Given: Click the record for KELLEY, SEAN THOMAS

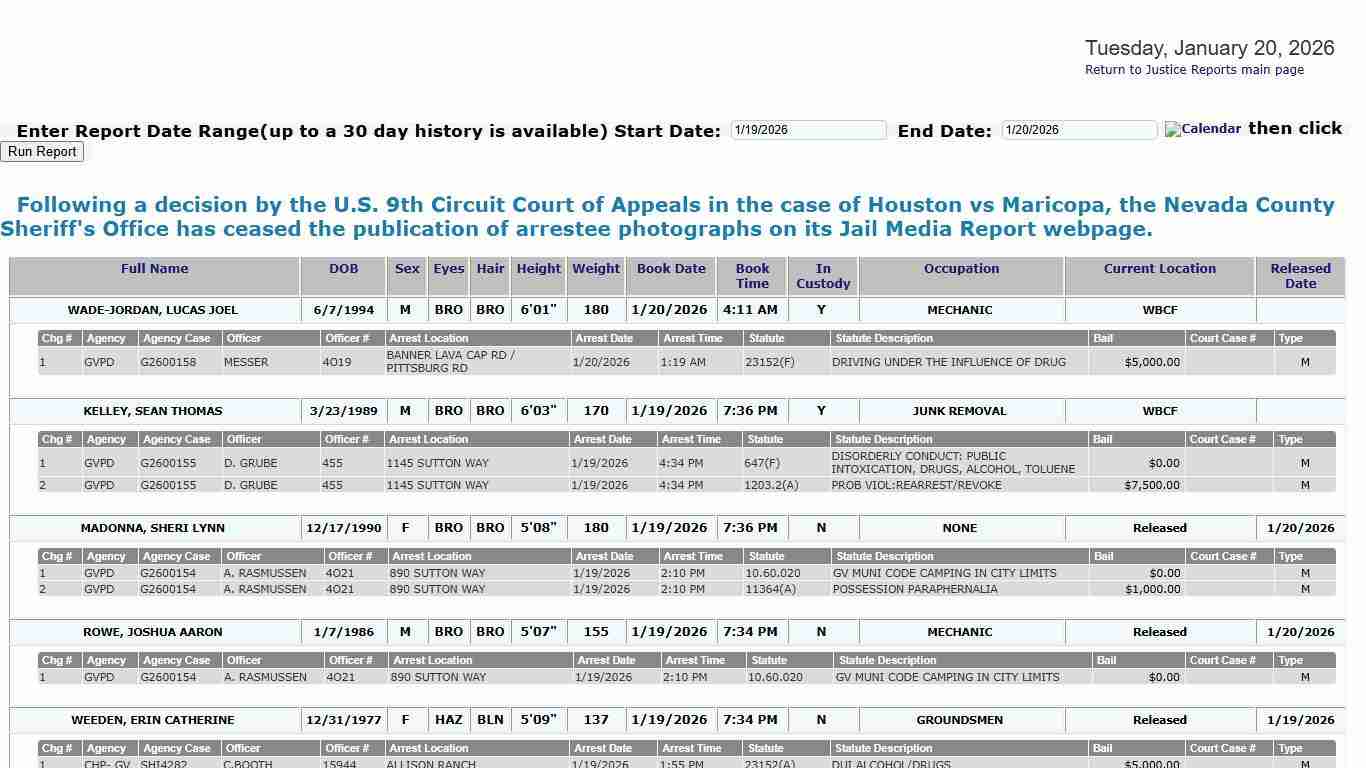Looking at the screenshot, I should tap(153, 411).
